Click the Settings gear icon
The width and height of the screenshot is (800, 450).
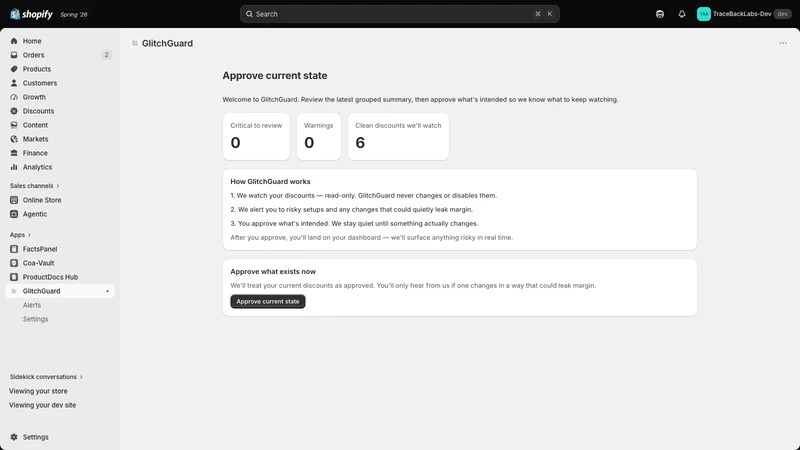pos(14,437)
